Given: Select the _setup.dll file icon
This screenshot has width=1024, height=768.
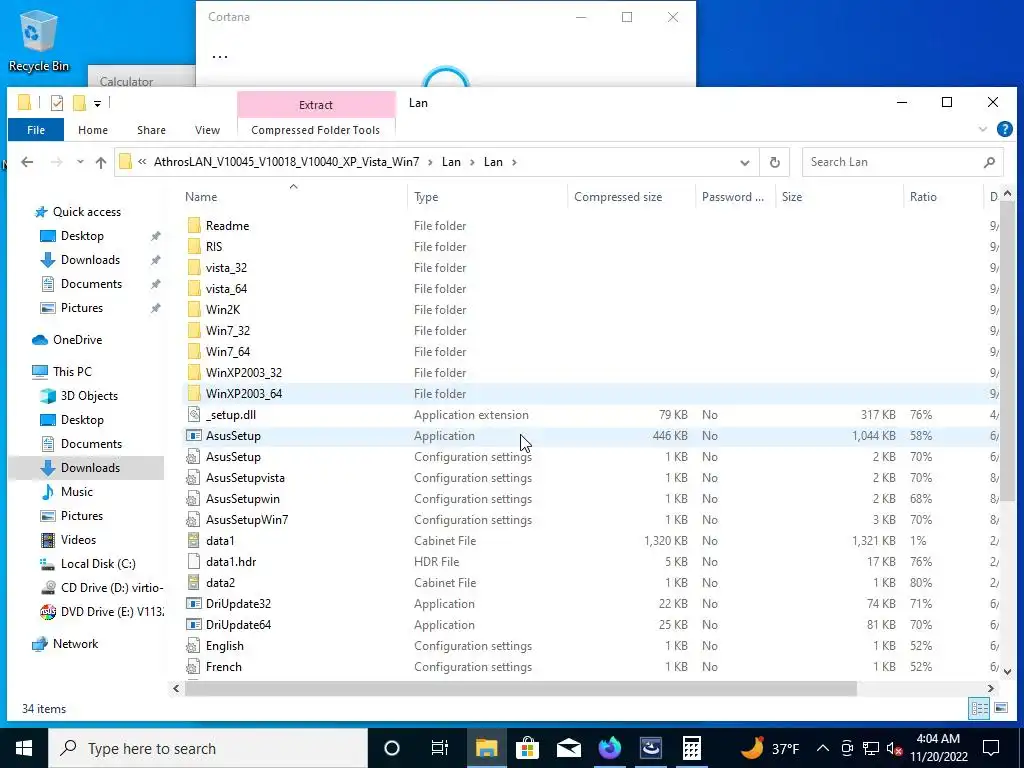Looking at the screenshot, I should tap(193, 415).
